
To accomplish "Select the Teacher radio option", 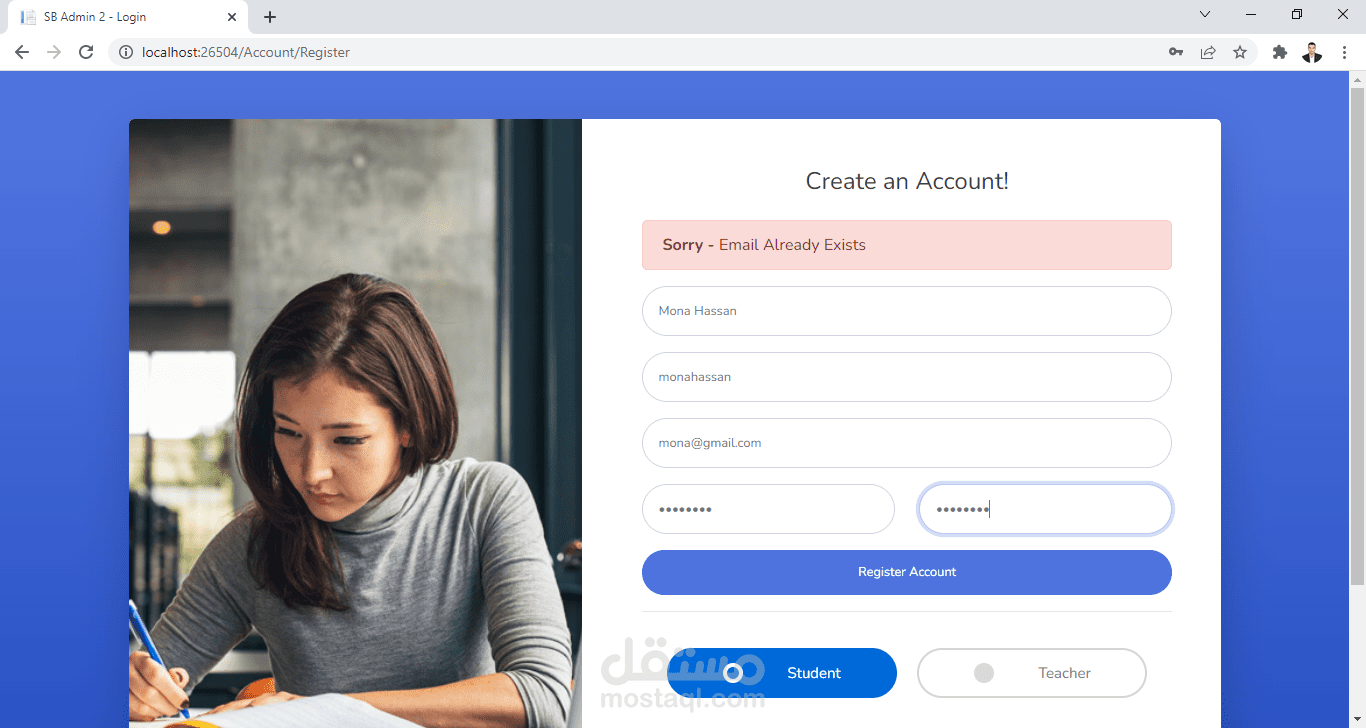I will (x=1032, y=673).
